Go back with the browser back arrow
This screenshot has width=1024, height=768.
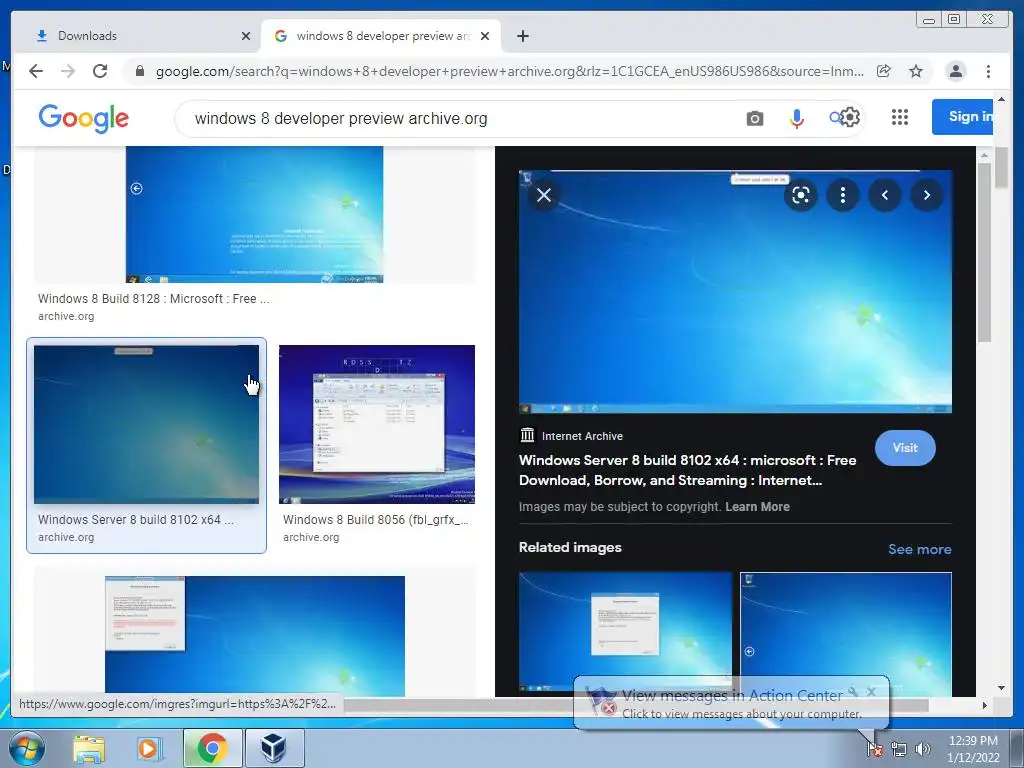pyautogui.click(x=36, y=71)
